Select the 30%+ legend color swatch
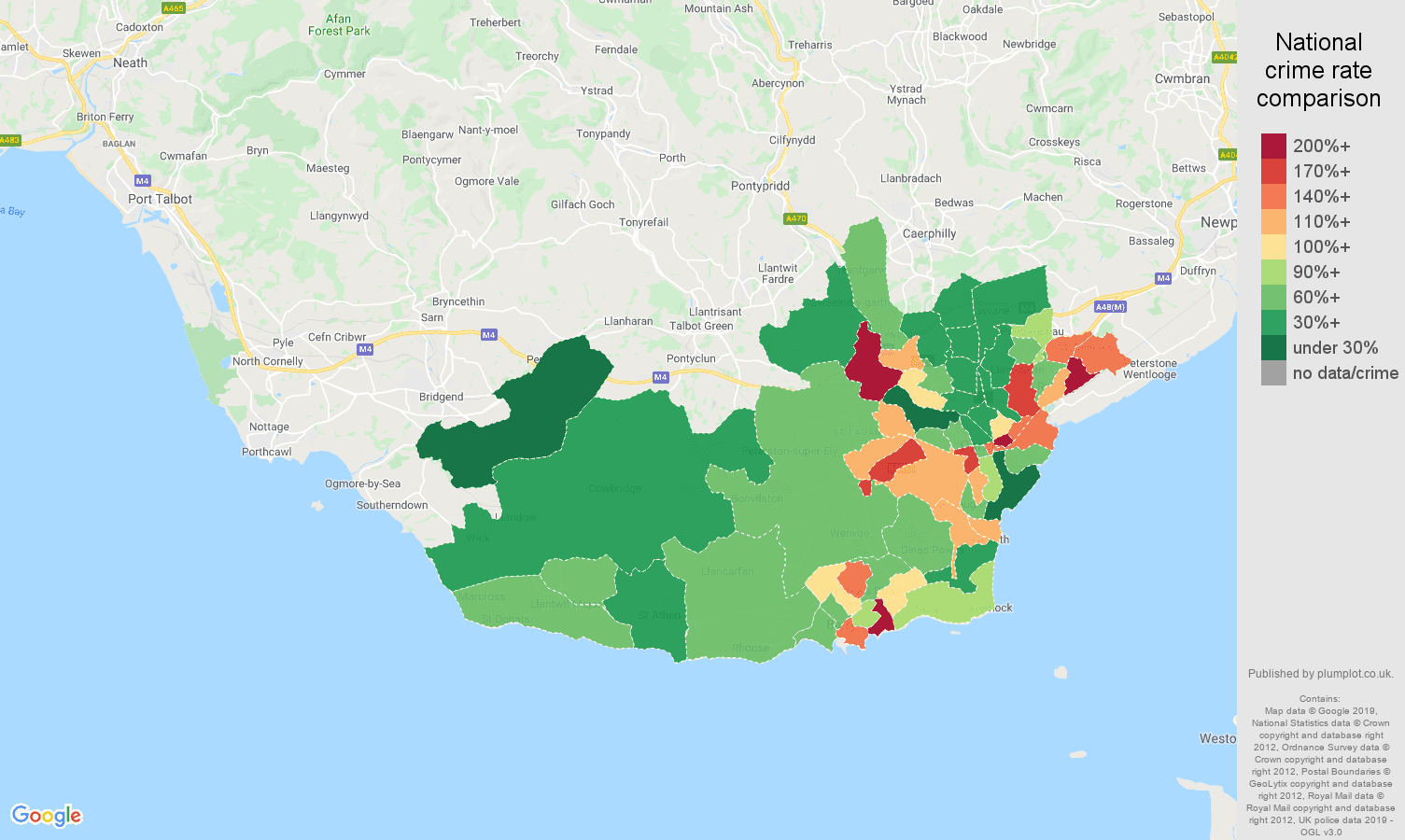 tap(1273, 322)
